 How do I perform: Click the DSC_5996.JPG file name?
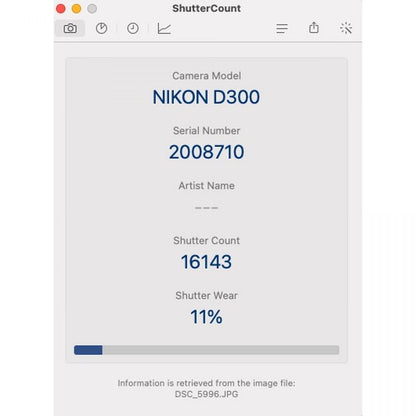coord(206,394)
